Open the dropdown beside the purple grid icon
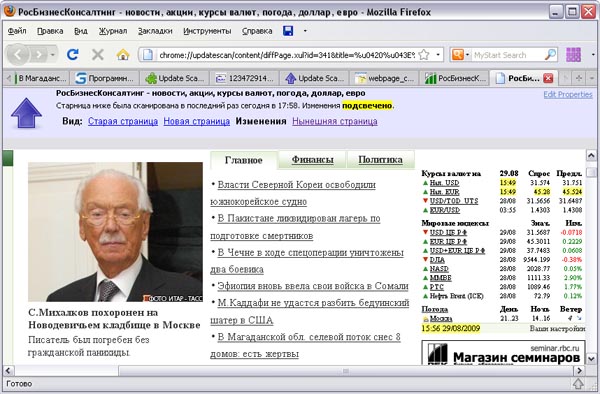 click(x=593, y=55)
